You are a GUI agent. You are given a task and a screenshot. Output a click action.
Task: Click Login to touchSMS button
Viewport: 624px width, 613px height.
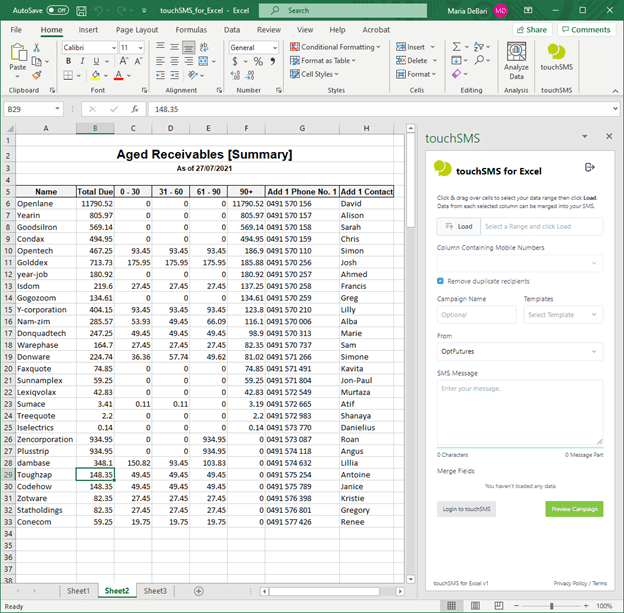466,509
